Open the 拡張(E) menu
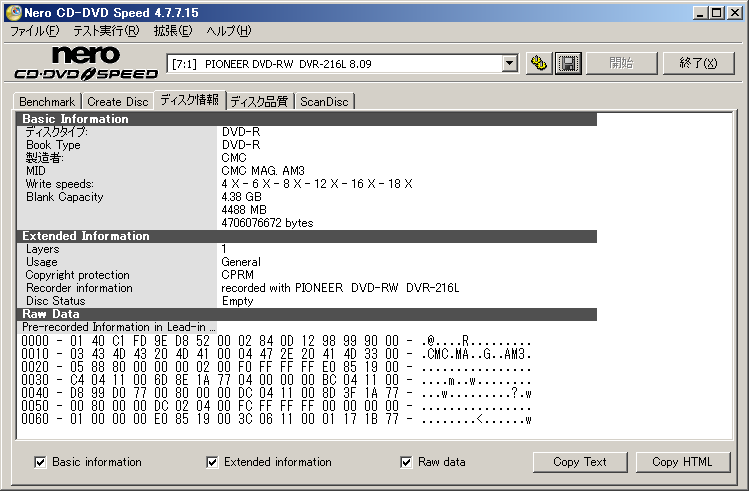 pos(173,31)
